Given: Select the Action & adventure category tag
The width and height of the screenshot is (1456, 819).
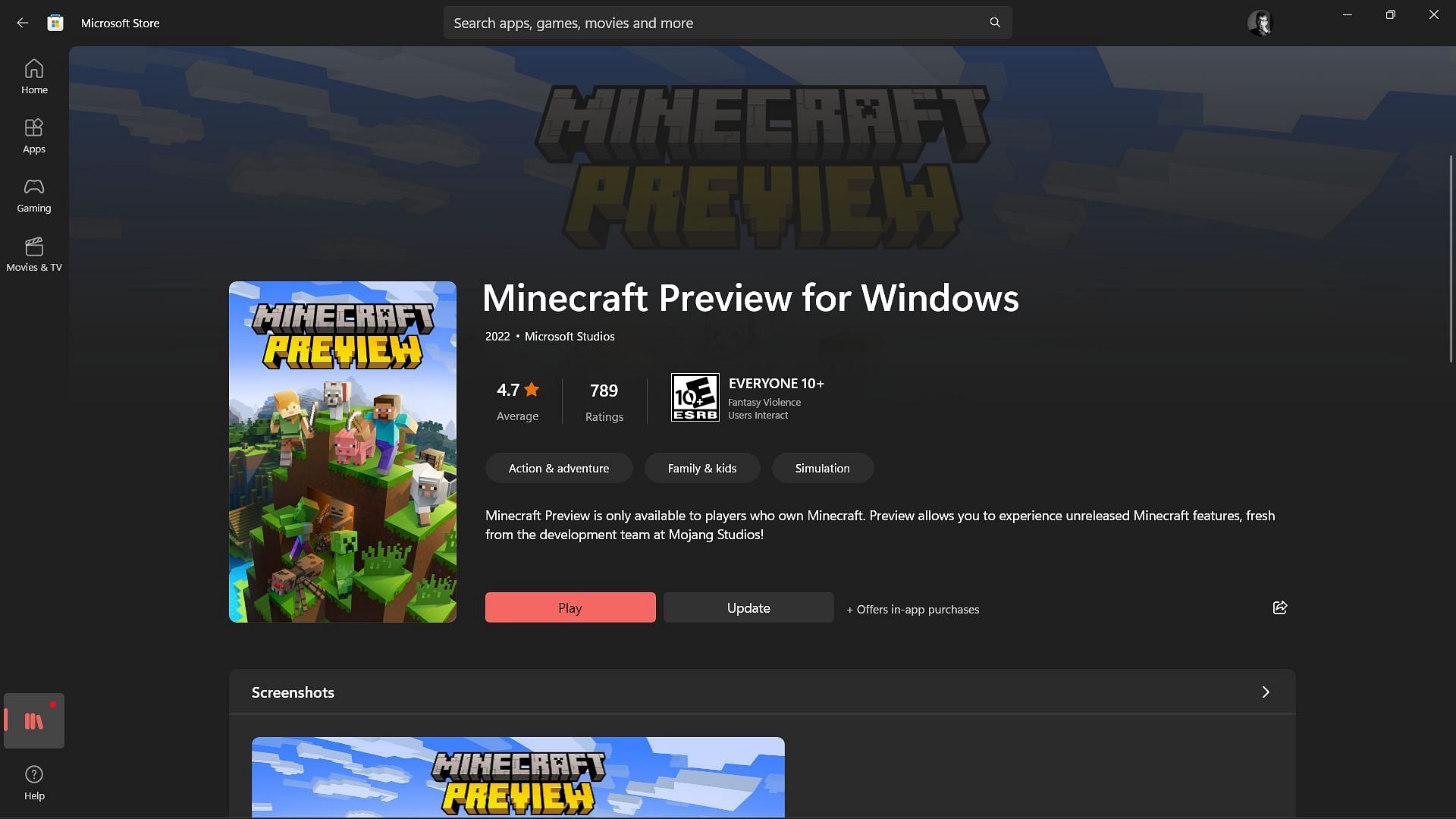Looking at the screenshot, I should 559,467.
